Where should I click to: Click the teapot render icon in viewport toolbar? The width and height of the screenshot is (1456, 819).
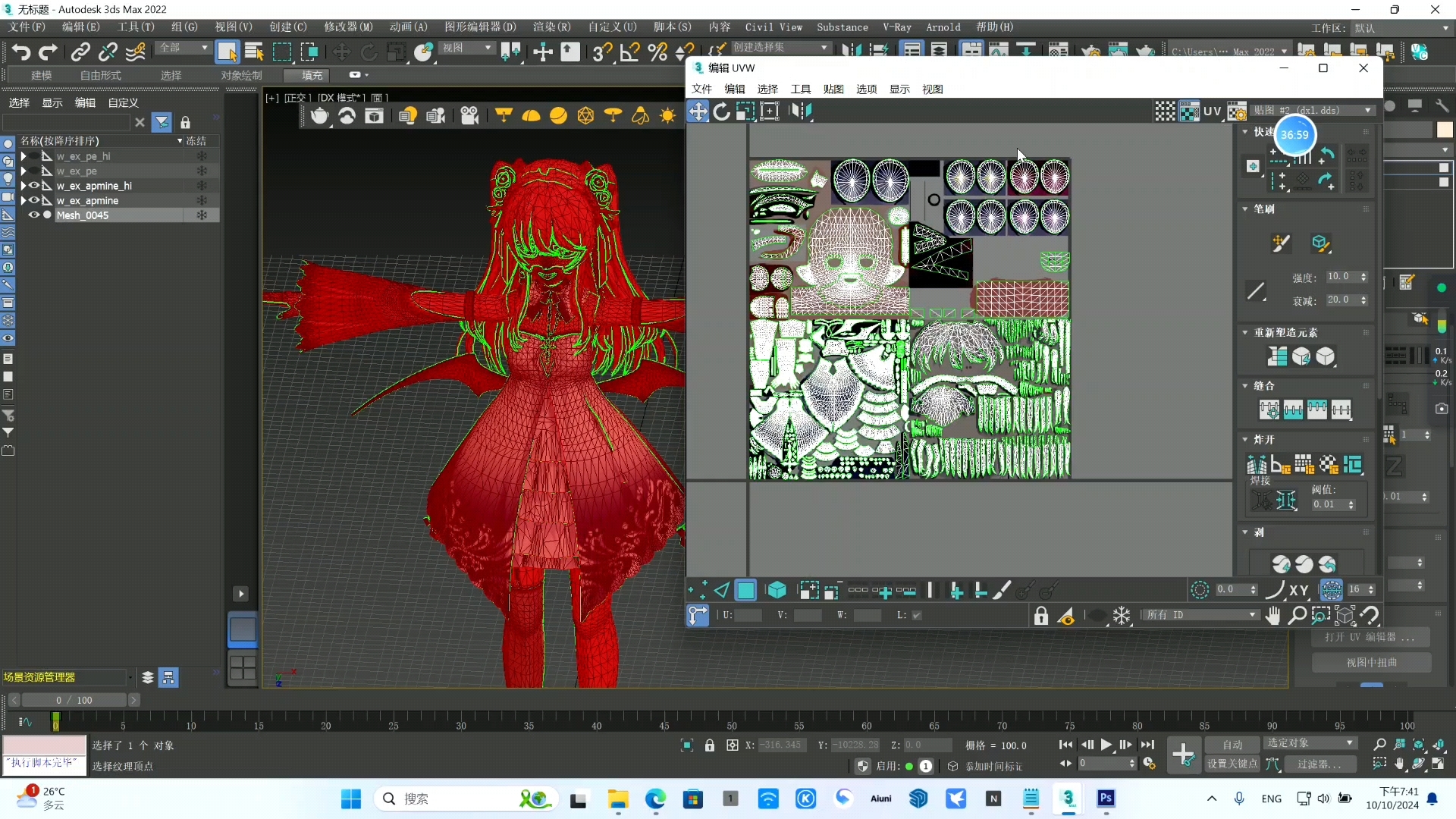click(320, 116)
